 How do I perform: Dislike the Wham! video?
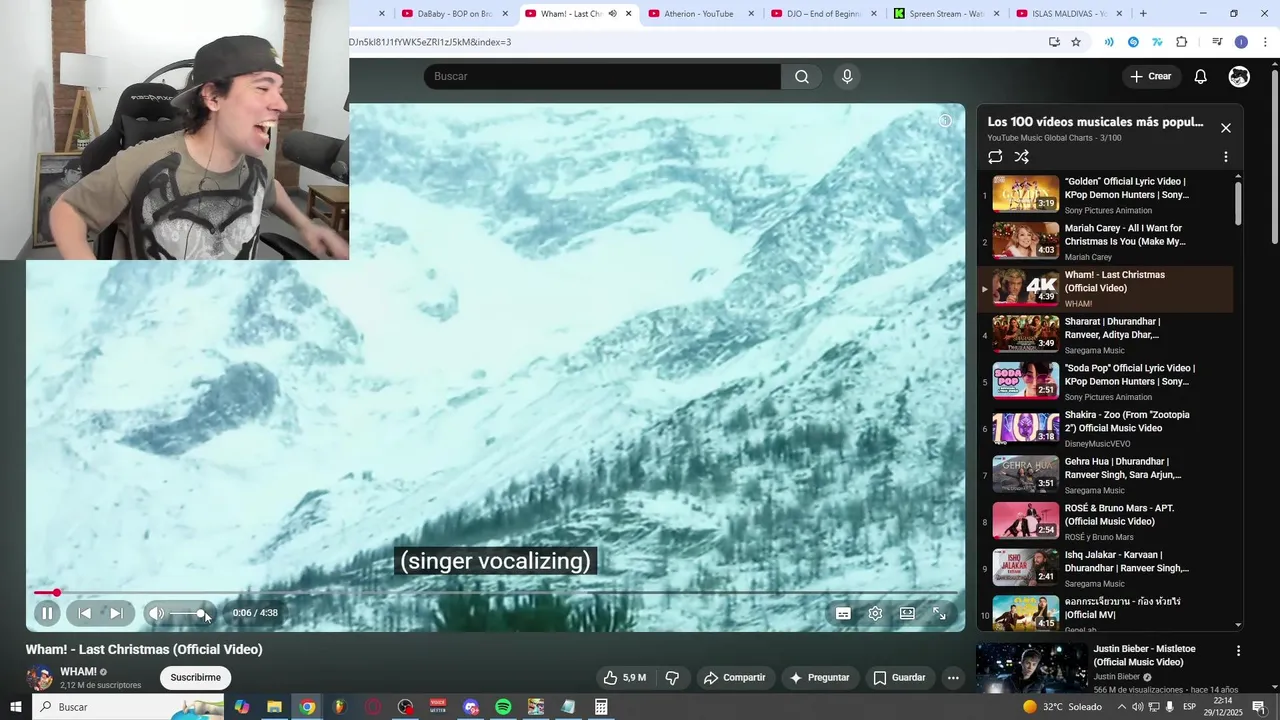click(x=672, y=677)
